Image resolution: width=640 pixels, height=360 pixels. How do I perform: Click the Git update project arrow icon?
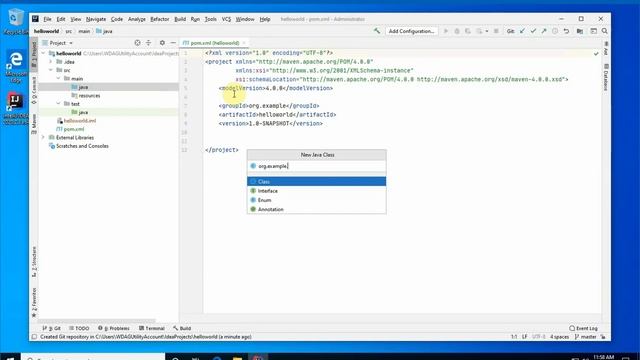(522, 31)
